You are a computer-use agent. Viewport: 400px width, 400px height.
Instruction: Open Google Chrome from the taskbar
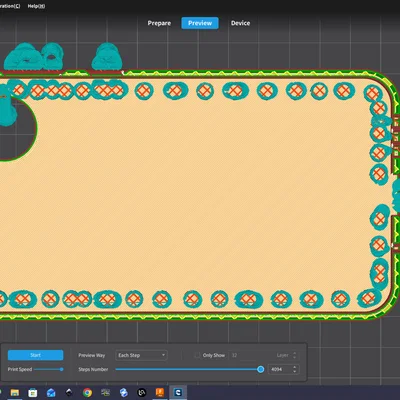(87, 393)
